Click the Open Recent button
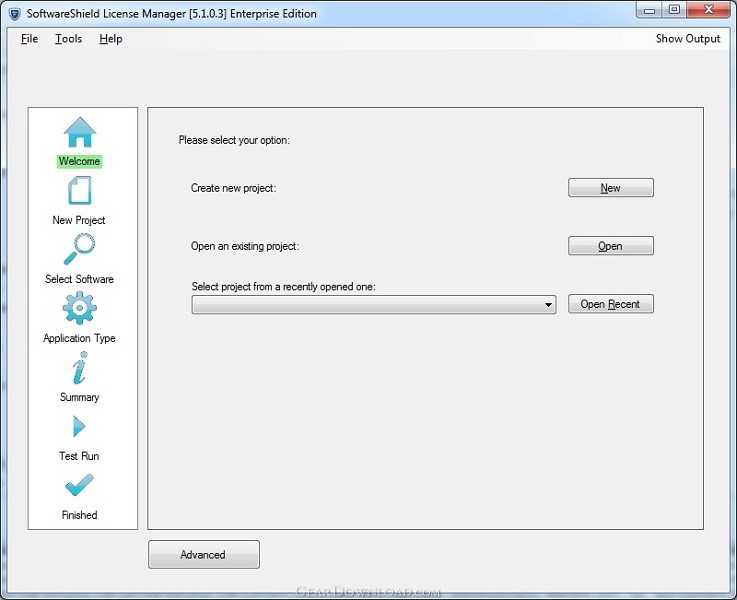The width and height of the screenshot is (737, 600). click(611, 304)
